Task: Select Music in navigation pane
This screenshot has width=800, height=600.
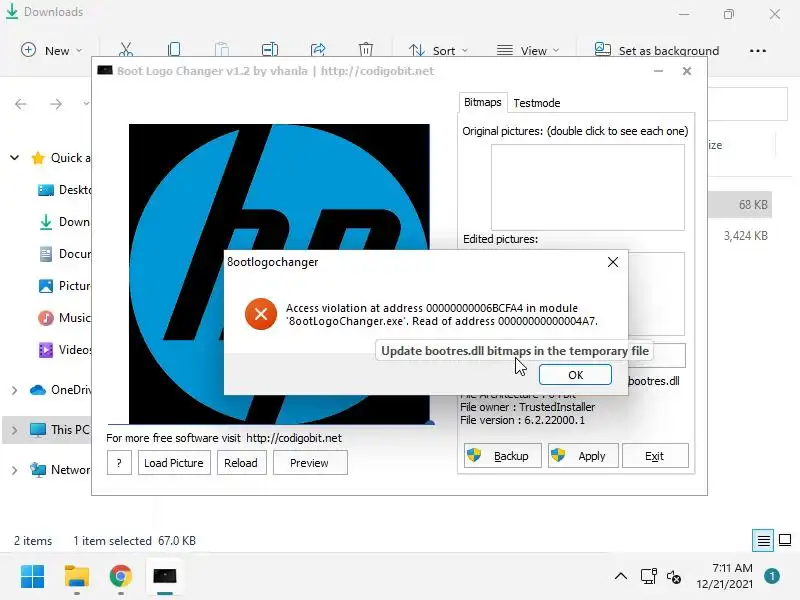Action: [x=64, y=318]
